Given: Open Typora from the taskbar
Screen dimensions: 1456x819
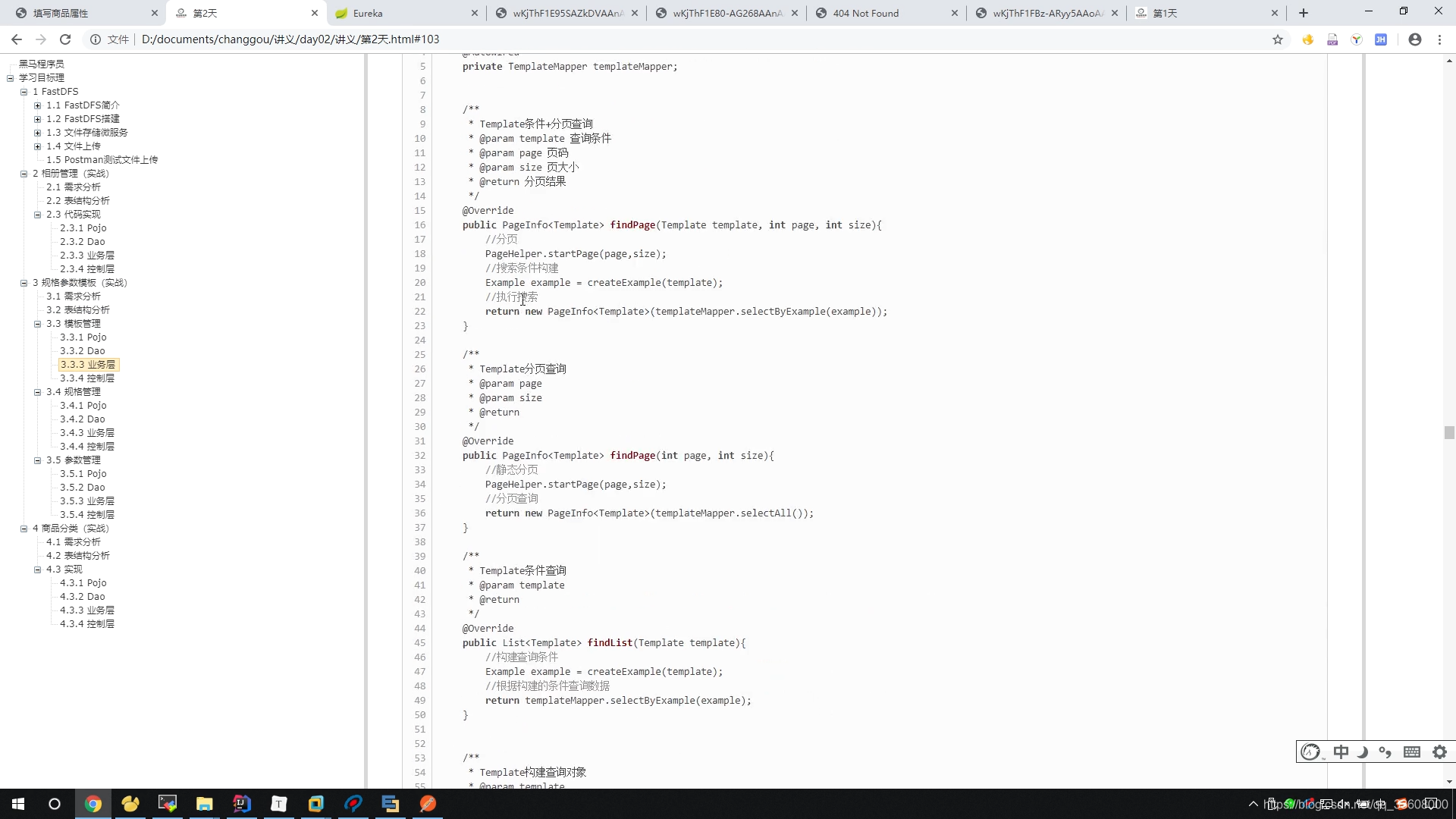Looking at the screenshot, I should tap(279, 804).
